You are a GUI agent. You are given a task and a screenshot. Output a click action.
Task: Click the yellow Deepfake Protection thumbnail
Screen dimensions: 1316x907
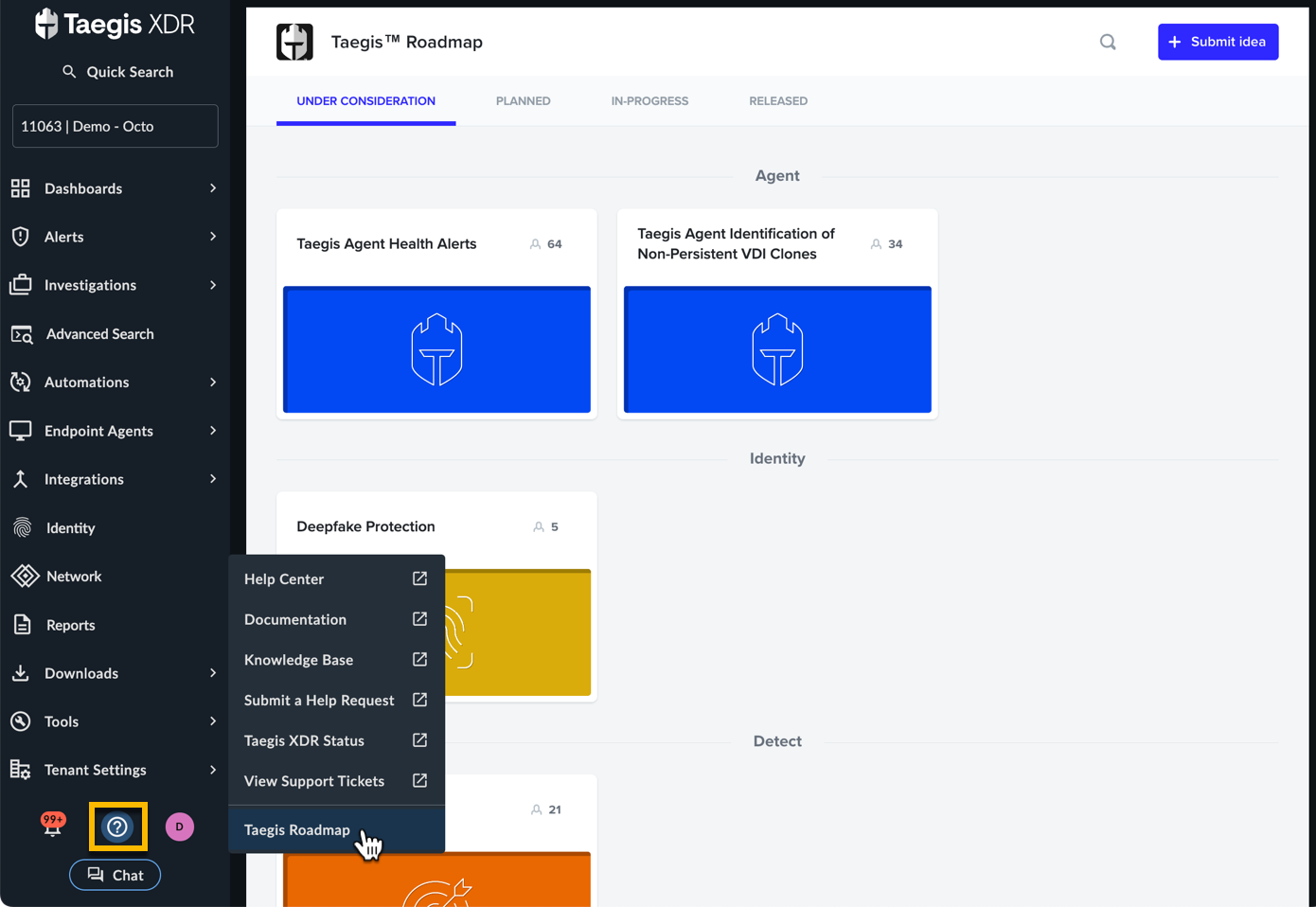pos(518,632)
